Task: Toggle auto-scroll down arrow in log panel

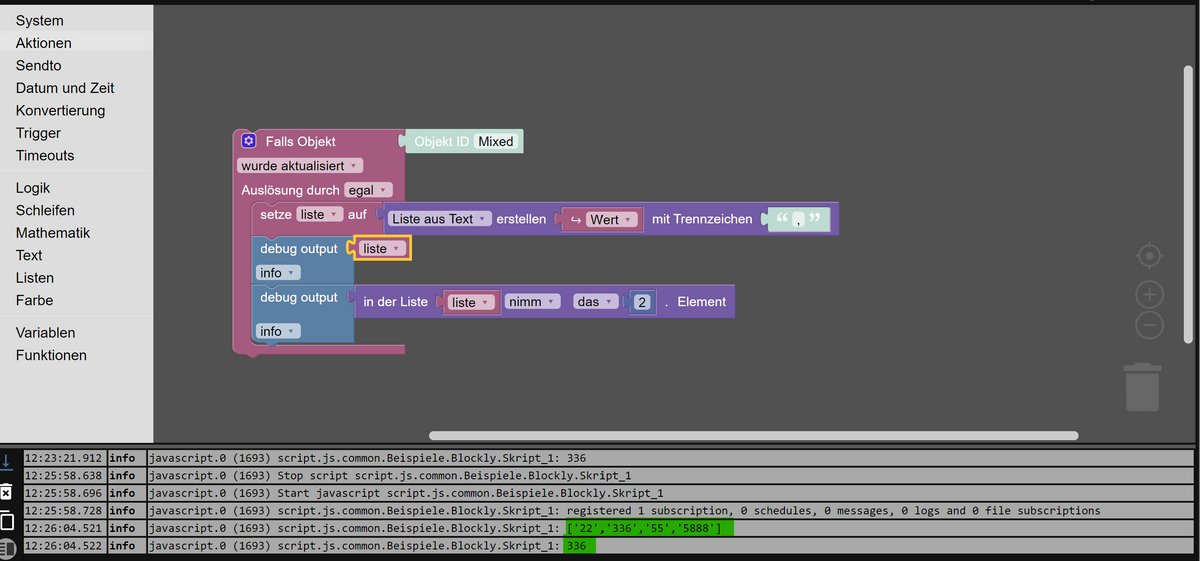Action: click(7, 461)
